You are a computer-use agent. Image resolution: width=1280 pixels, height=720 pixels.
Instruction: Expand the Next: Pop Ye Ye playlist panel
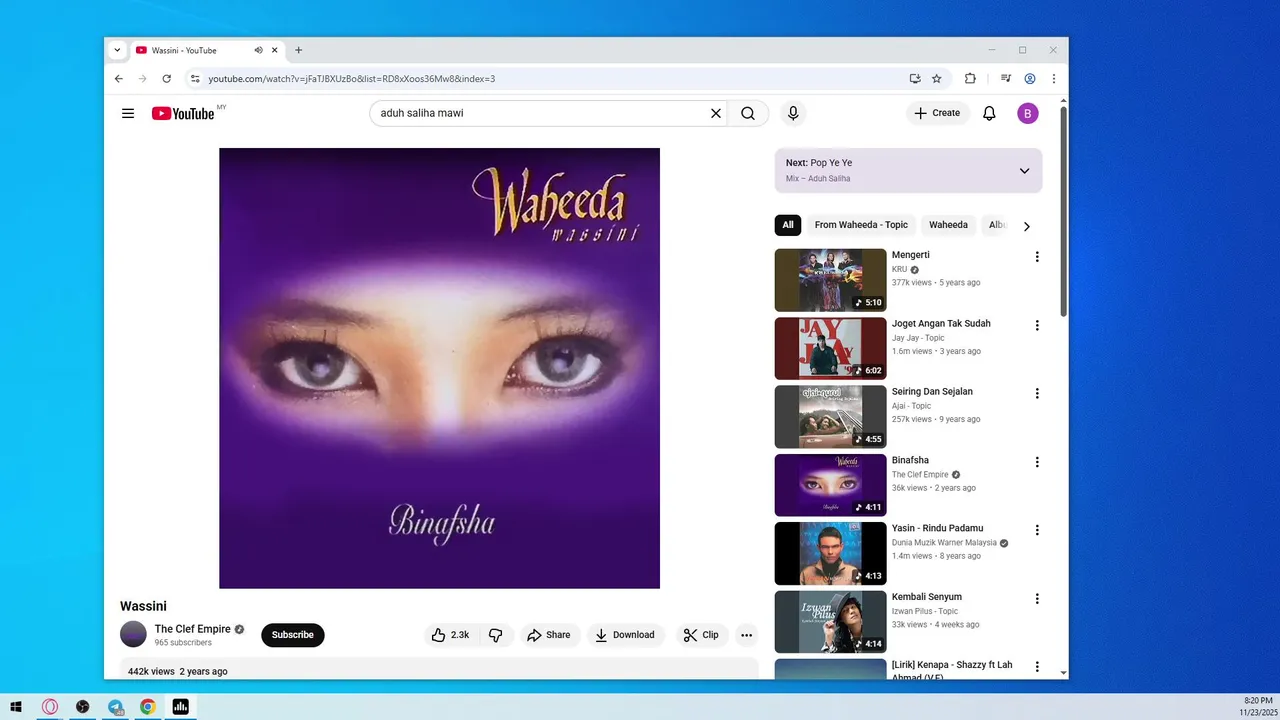[x=1024, y=171]
